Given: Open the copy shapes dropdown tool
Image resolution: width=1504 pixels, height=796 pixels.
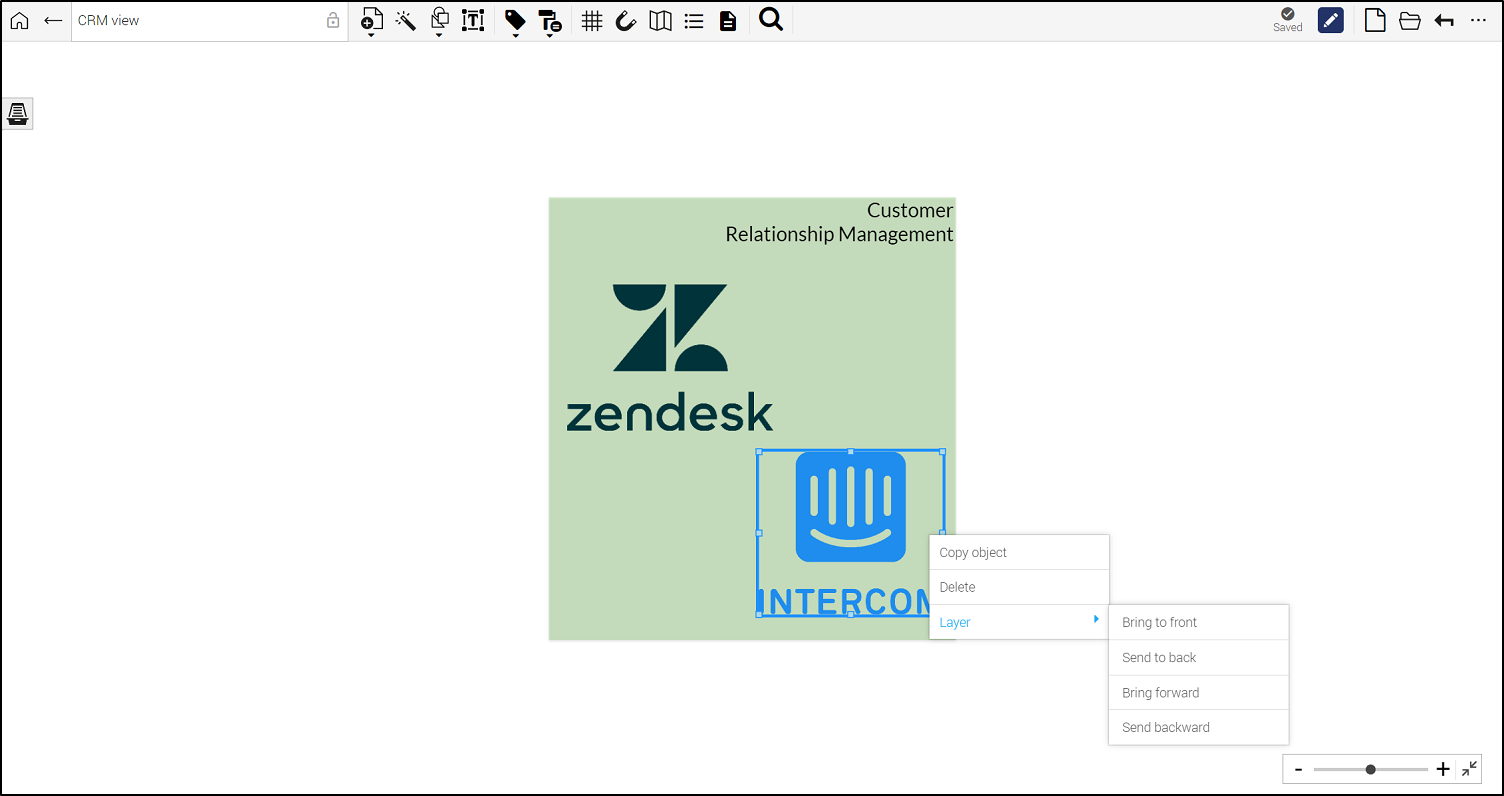Looking at the screenshot, I should [439, 21].
